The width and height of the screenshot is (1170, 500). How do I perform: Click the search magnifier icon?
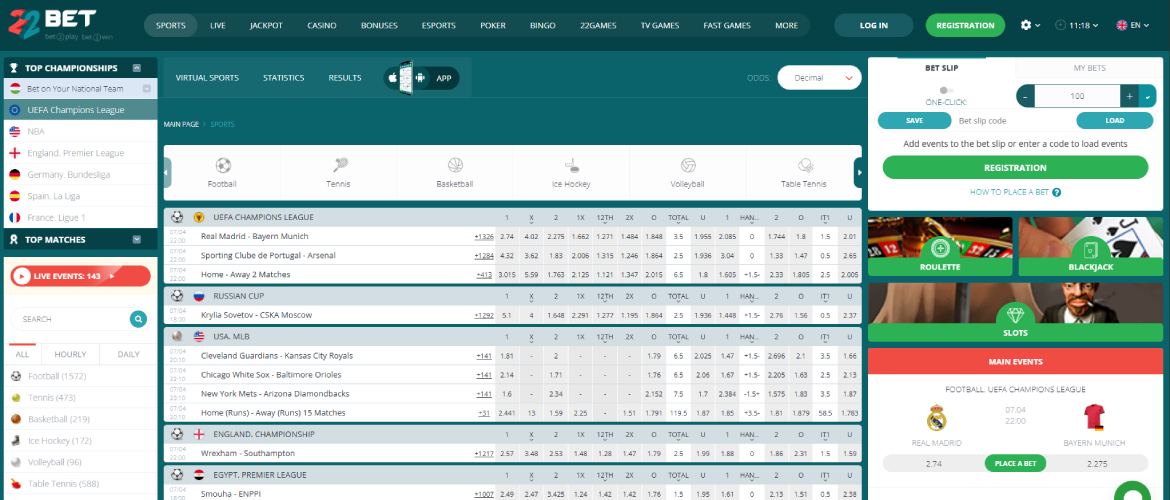(138, 319)
